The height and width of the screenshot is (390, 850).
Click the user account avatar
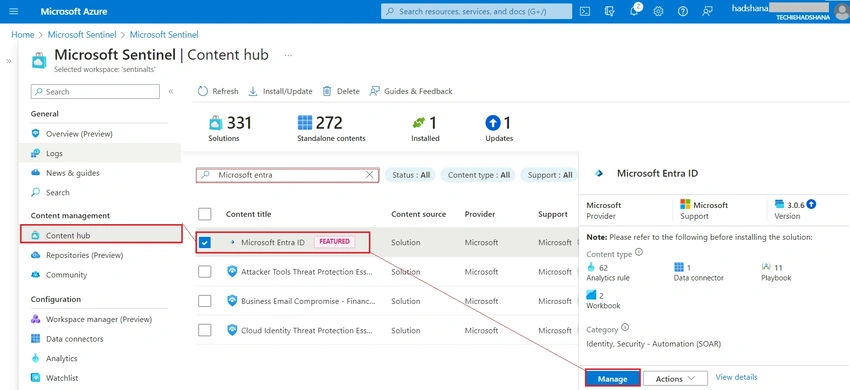point(842,11)
